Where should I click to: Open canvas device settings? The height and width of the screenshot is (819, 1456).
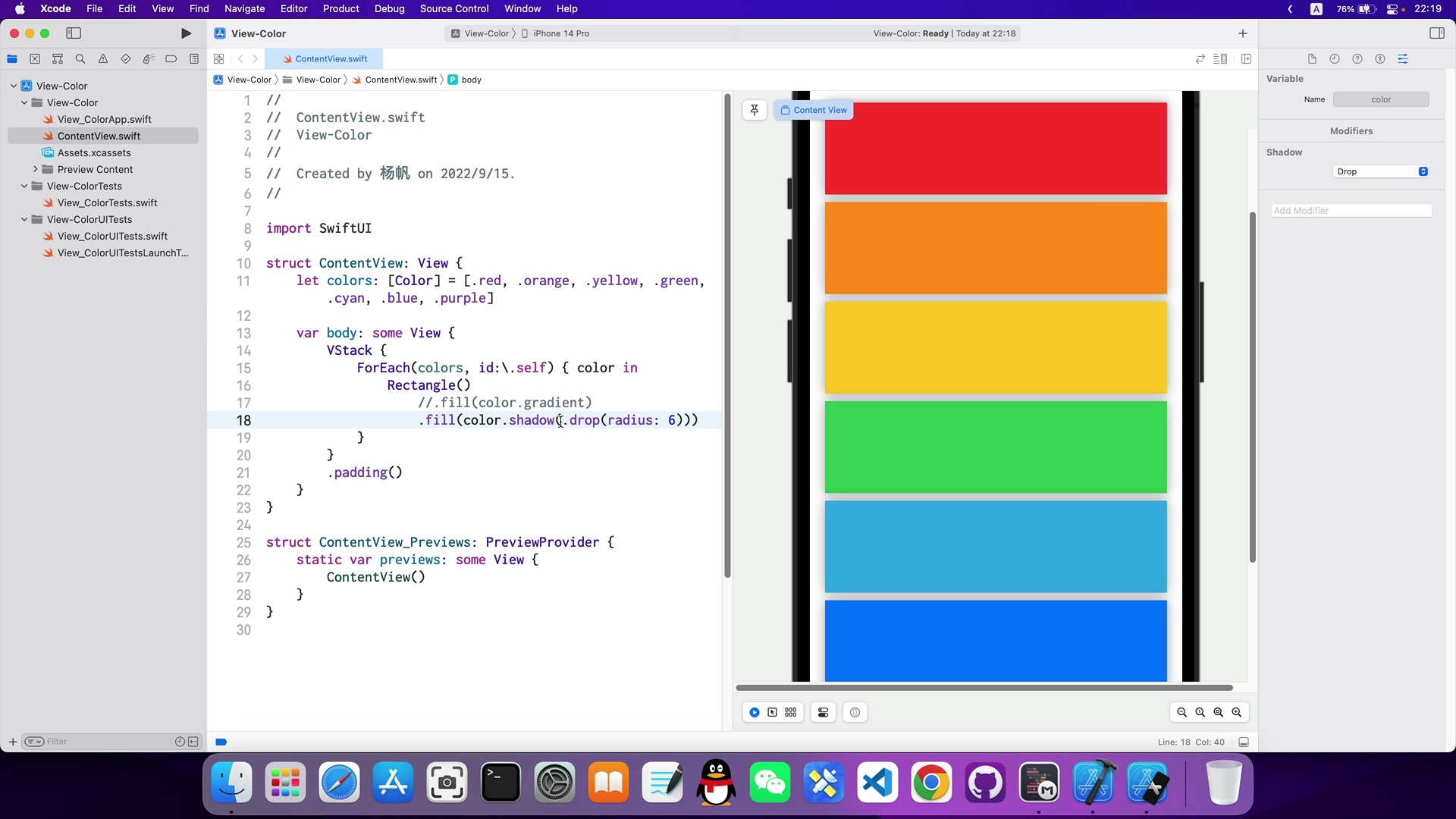823,713
